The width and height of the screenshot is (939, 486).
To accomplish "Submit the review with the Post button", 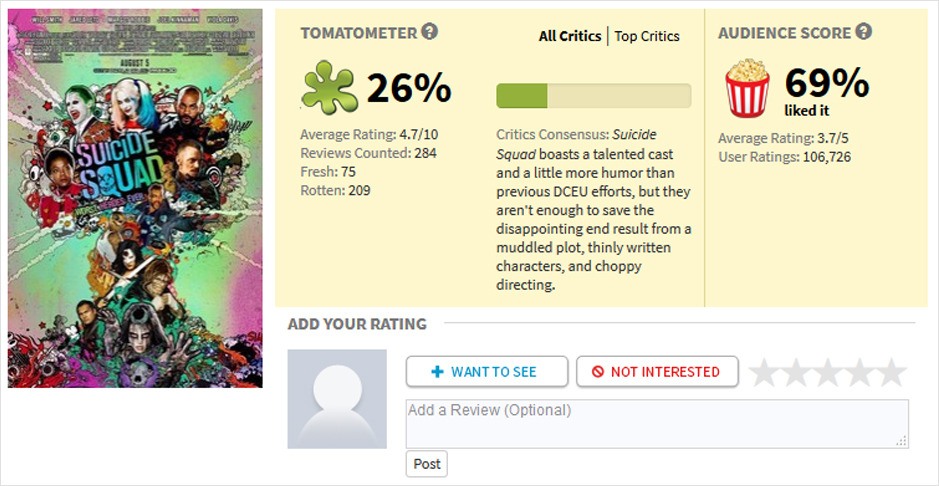I will pyautogui.click(x=427, y=464).
